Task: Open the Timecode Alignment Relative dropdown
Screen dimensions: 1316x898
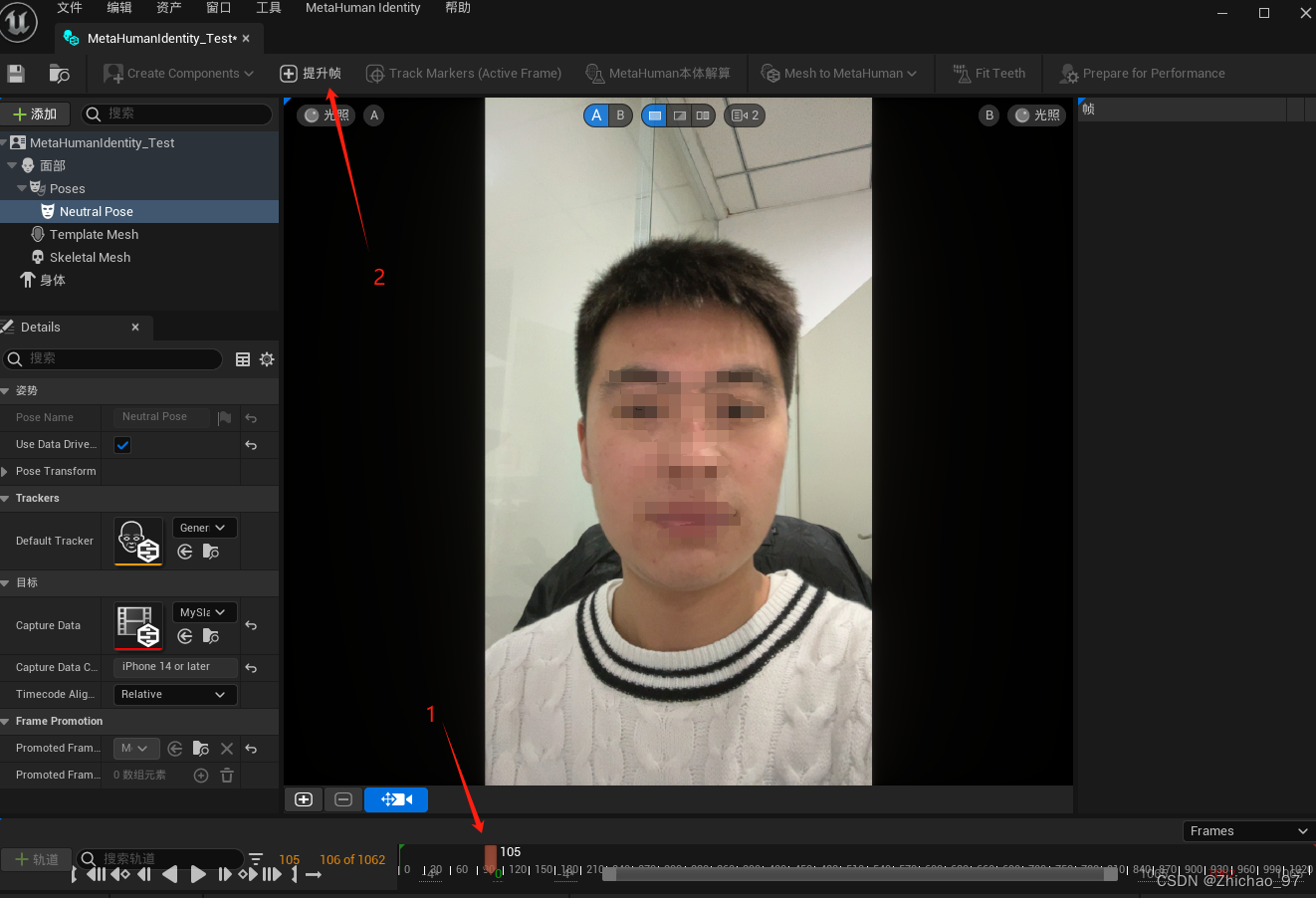Action: (175, 695)
